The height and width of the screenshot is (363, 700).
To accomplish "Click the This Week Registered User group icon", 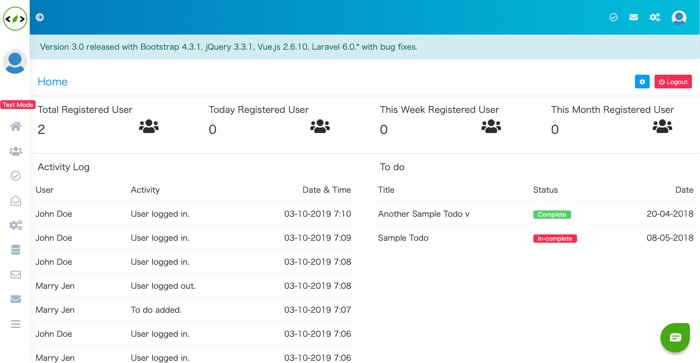I will pos(491,126).
